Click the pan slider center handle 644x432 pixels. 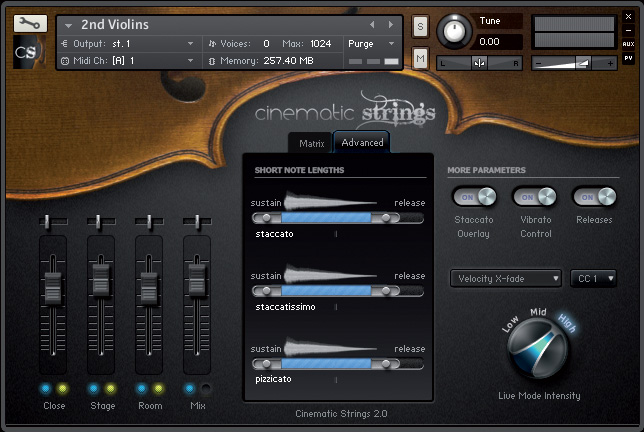click(x=479, y=63)
